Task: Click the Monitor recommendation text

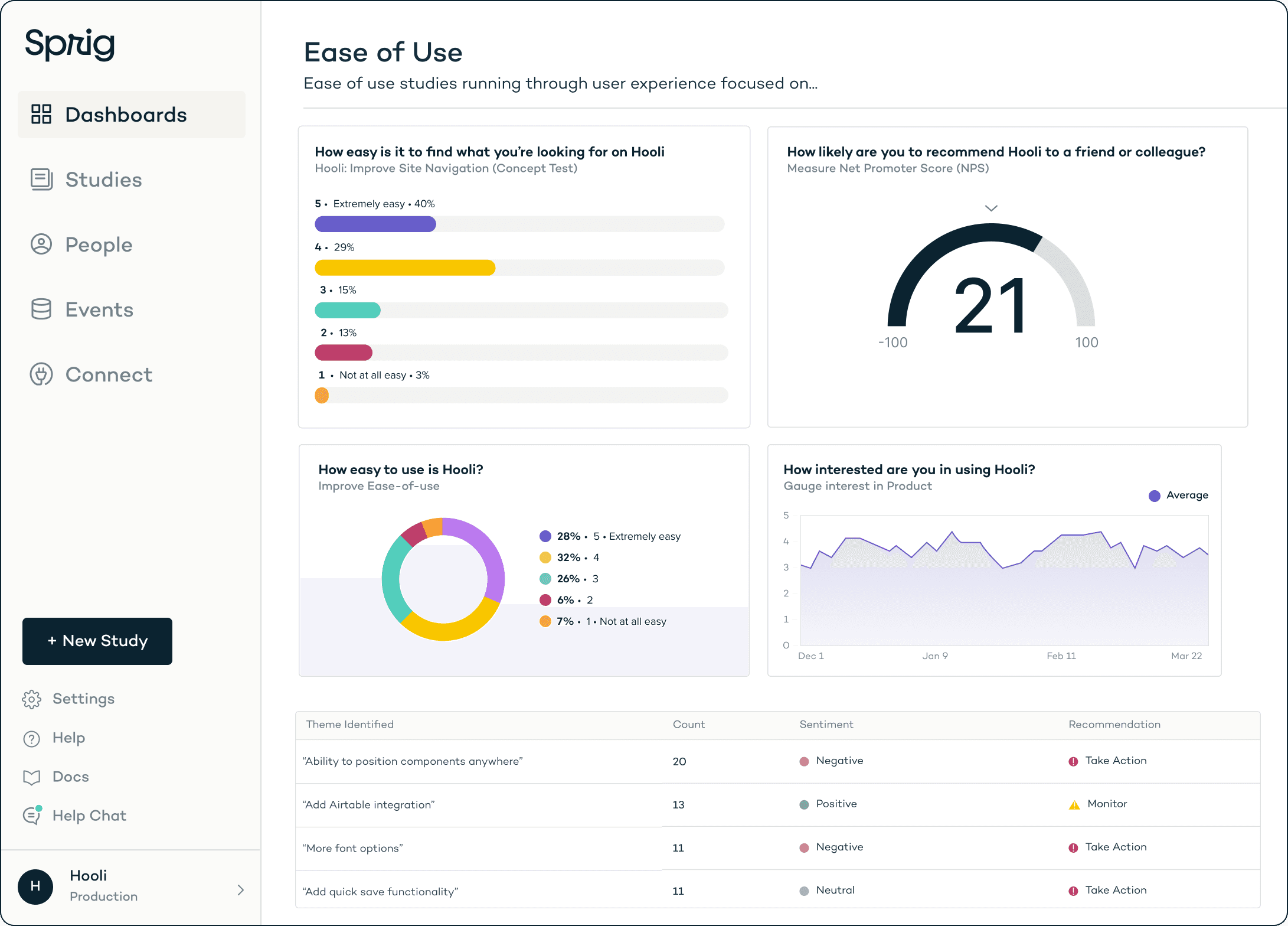Action: pyautogui.click(x=1107, y=804)
